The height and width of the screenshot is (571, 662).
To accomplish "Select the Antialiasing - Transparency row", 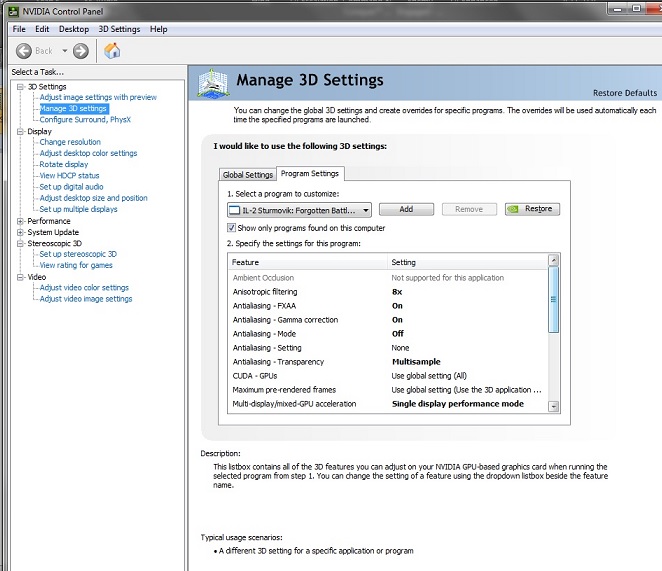I will tap(388, 362).
